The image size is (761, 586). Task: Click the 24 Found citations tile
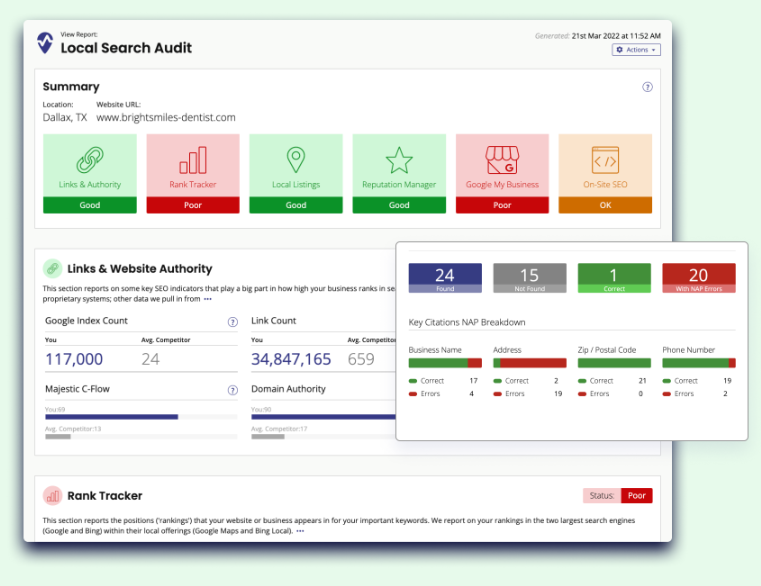pyautogui.click(x=445, y=278)
